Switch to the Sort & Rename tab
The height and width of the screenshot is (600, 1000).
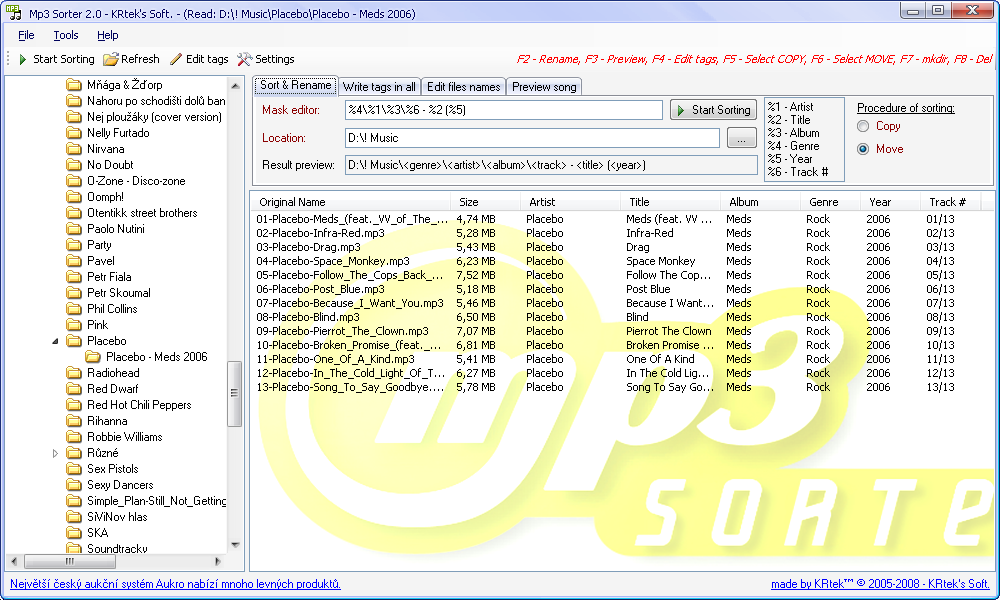(x=295, y=85)
